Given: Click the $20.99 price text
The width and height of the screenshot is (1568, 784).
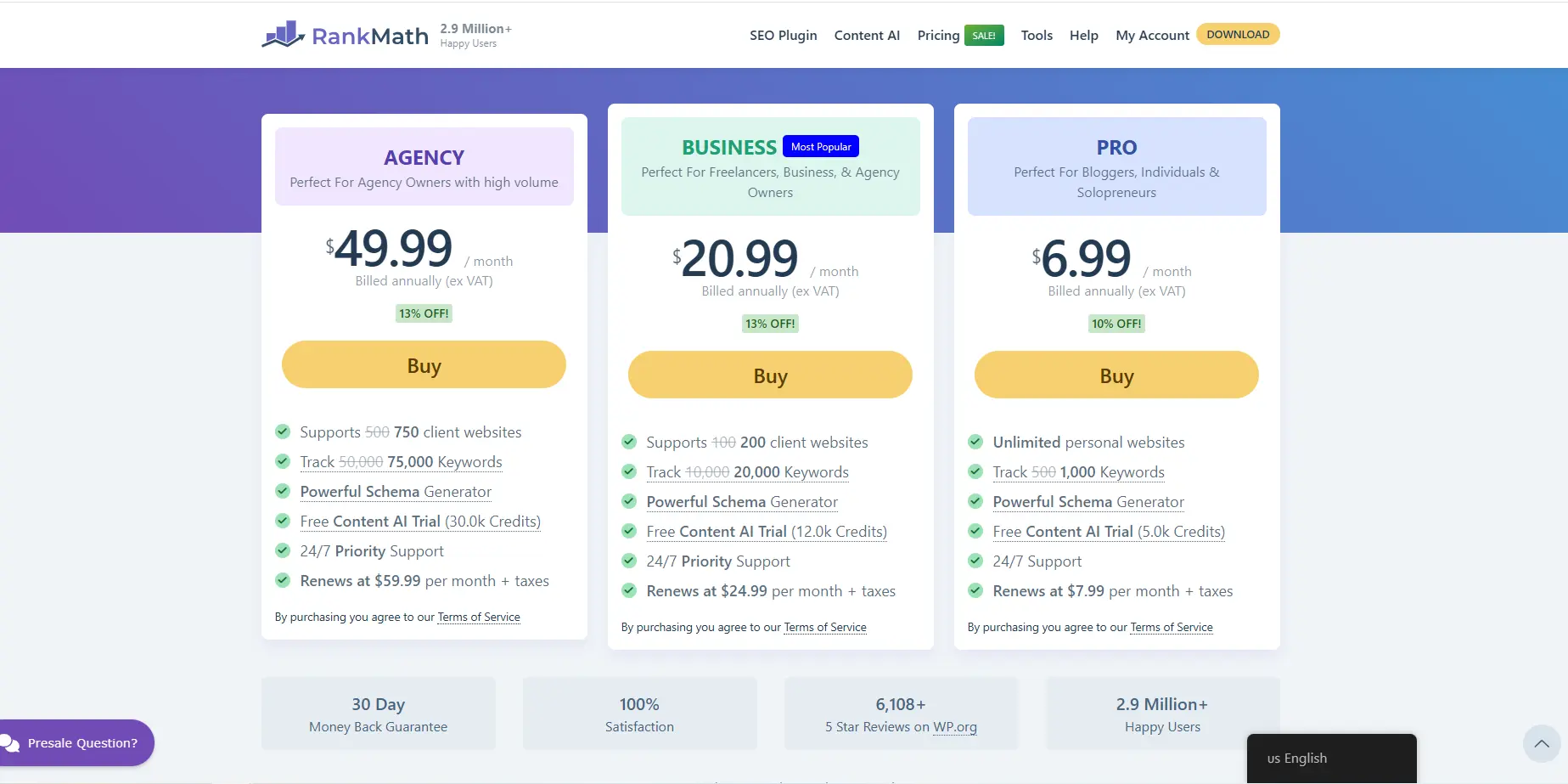Looking at the screenshot, I should coord(735,259).
